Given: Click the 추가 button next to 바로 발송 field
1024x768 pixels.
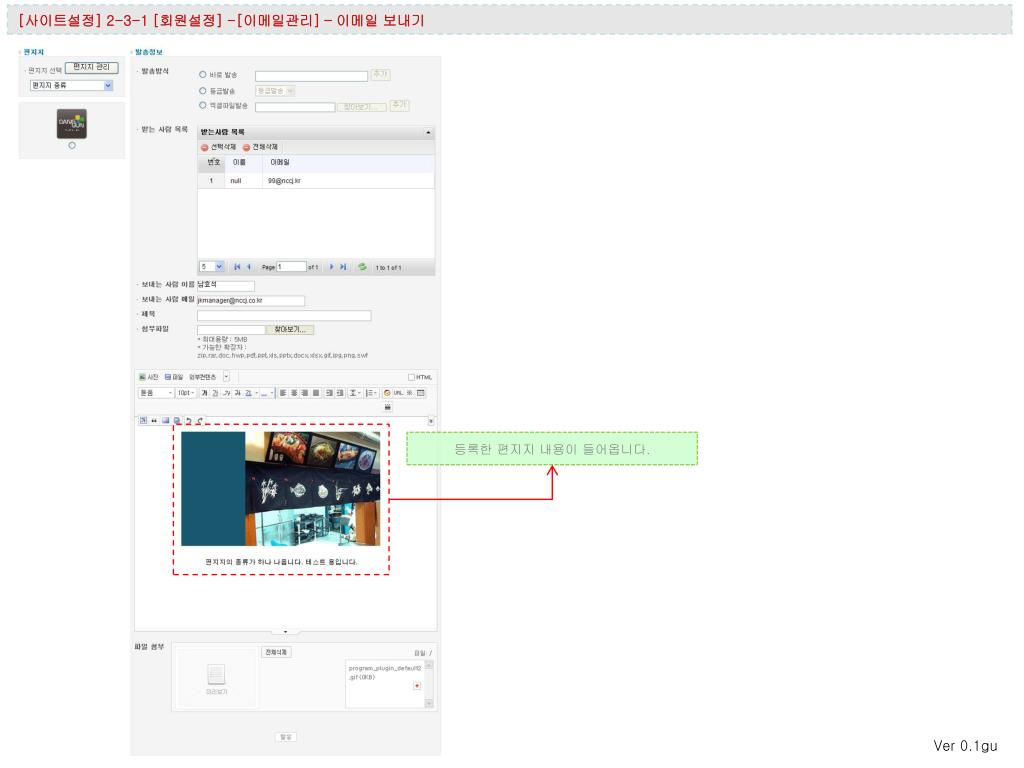Looking at the screenshot, I should 380,74.
